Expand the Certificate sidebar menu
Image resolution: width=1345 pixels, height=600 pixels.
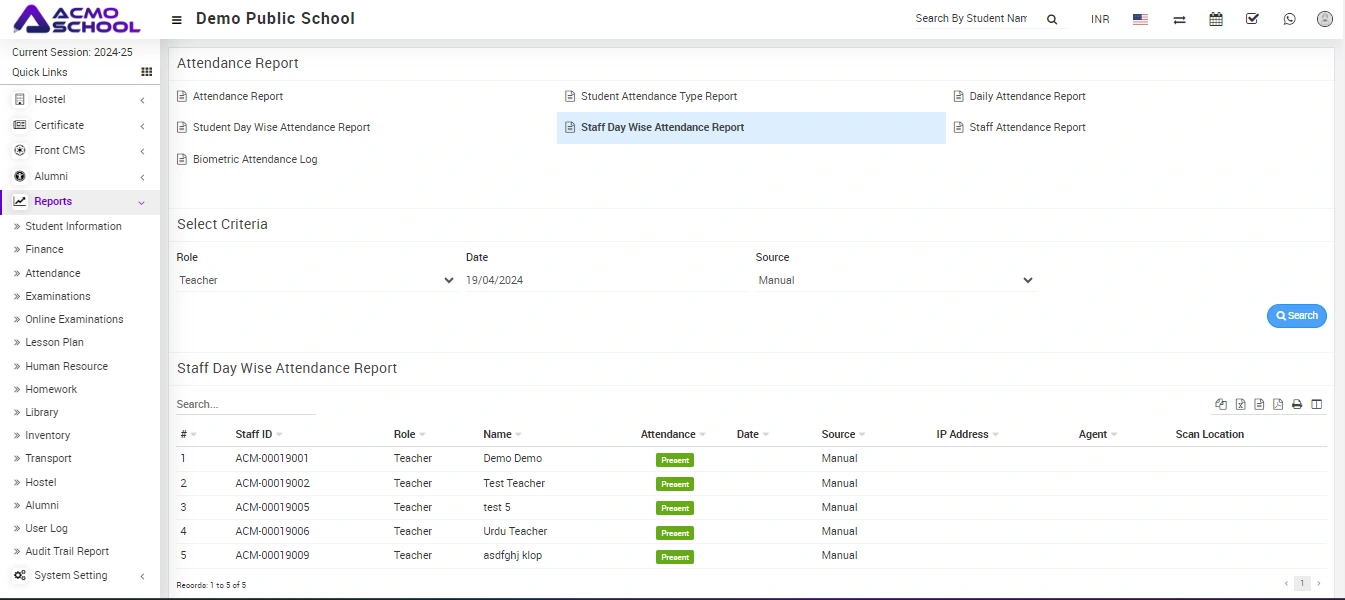click(x=80, y=125)
